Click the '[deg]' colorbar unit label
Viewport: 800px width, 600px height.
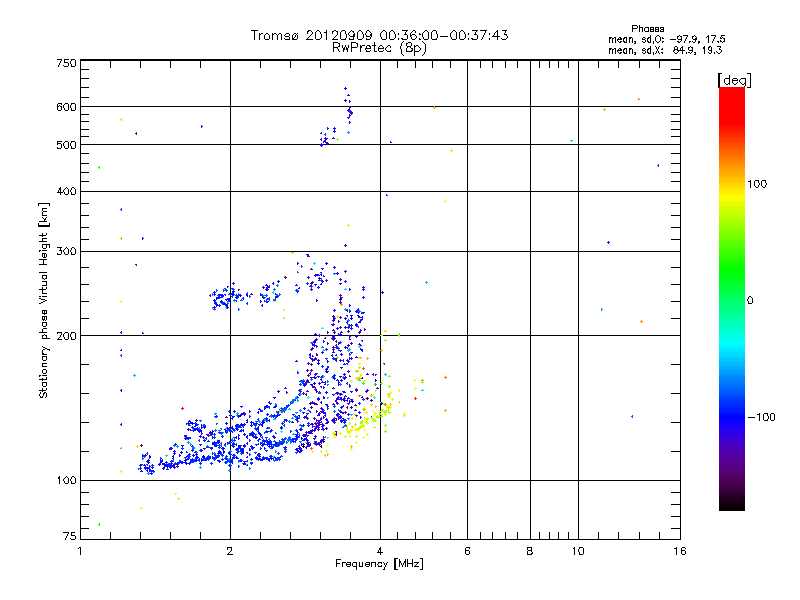(734, 80)
